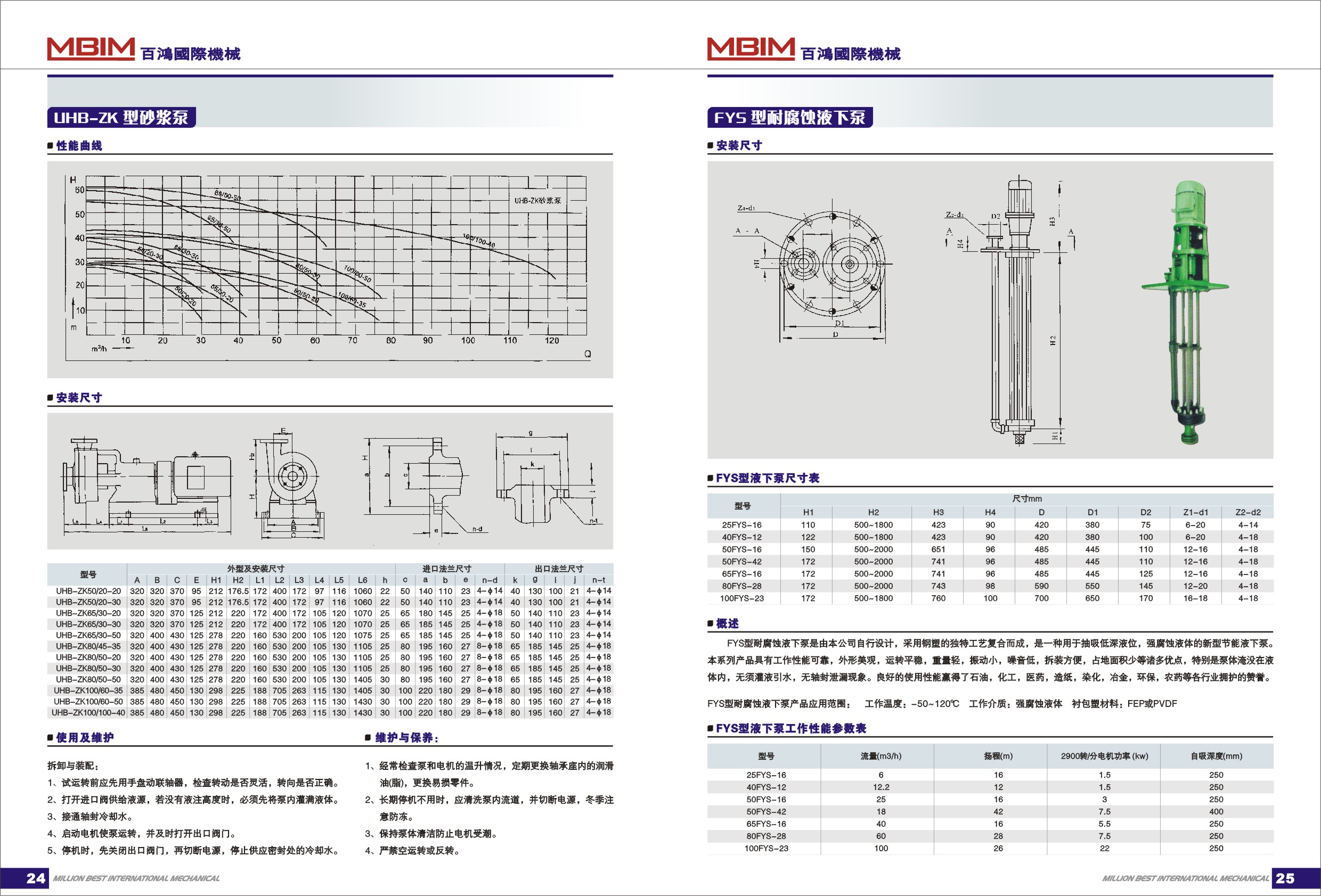1321x896 pixels.
Task: Click the 'FYS型液下泵工作性能参数表' heading
Action: [x=790, y=728]
